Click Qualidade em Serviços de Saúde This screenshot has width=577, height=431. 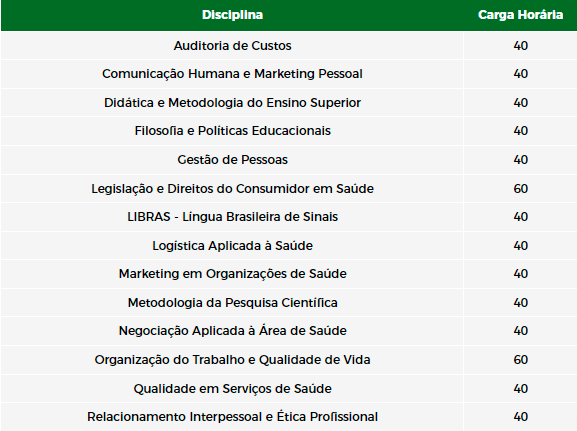pyautogui.click(x=232, y=389)
